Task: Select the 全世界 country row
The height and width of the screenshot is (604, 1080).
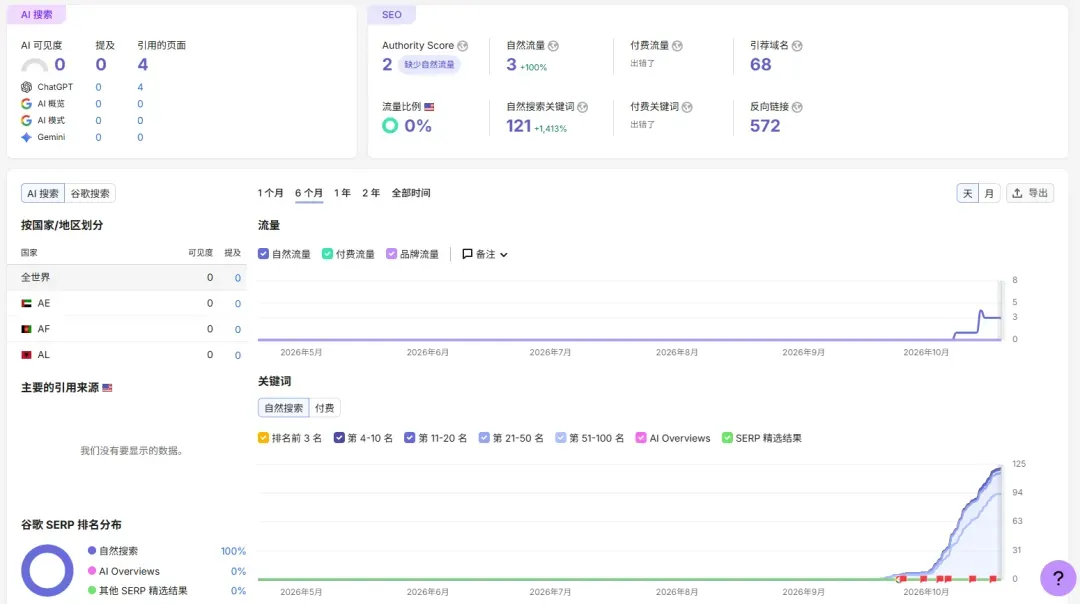Action: pyautogui.click(x=127, y=278)
